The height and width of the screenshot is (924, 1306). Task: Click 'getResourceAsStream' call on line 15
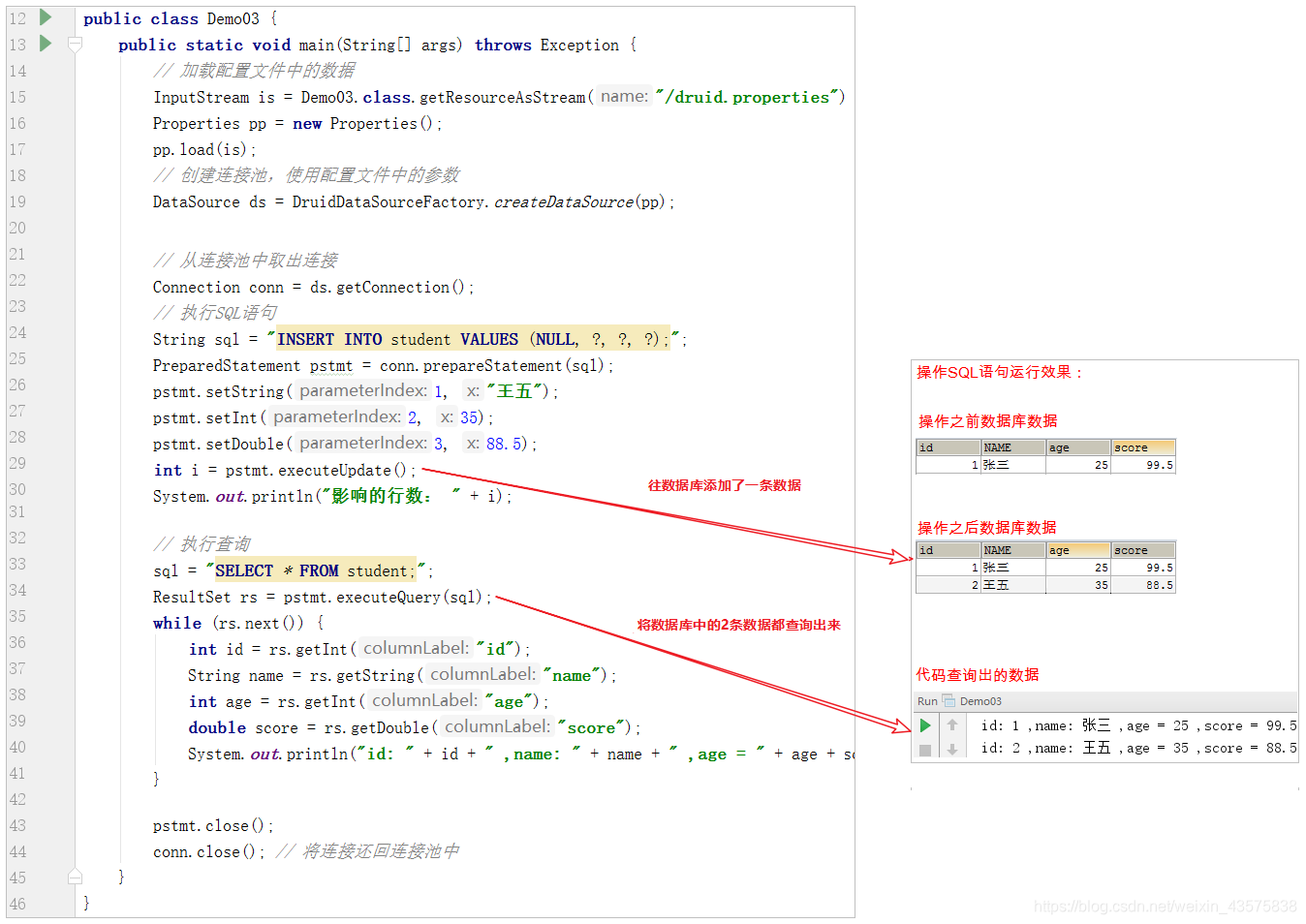tap(503, 97)
